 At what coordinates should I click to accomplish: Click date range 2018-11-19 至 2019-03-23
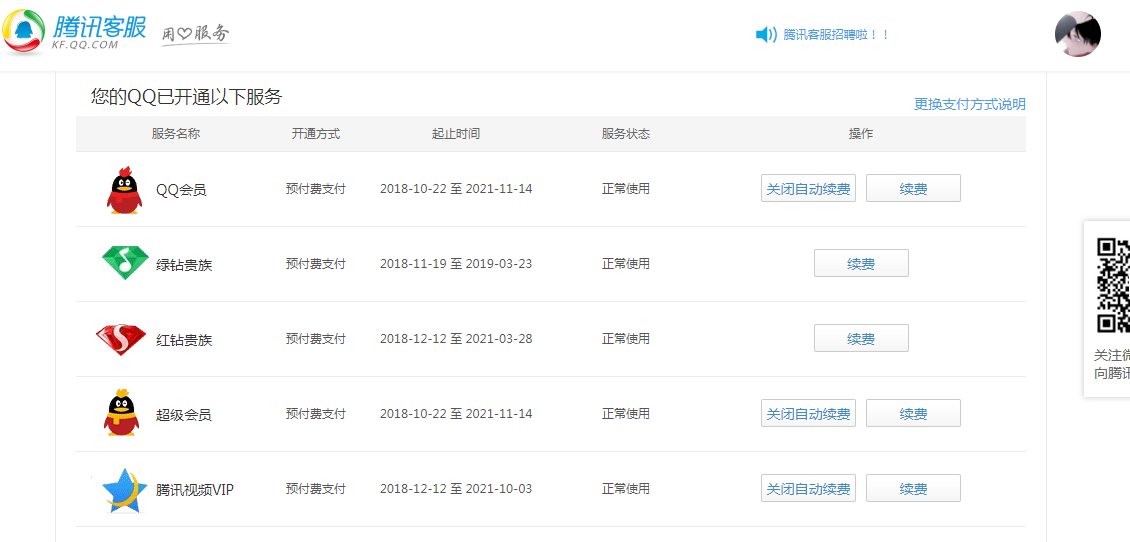point(456,264)
